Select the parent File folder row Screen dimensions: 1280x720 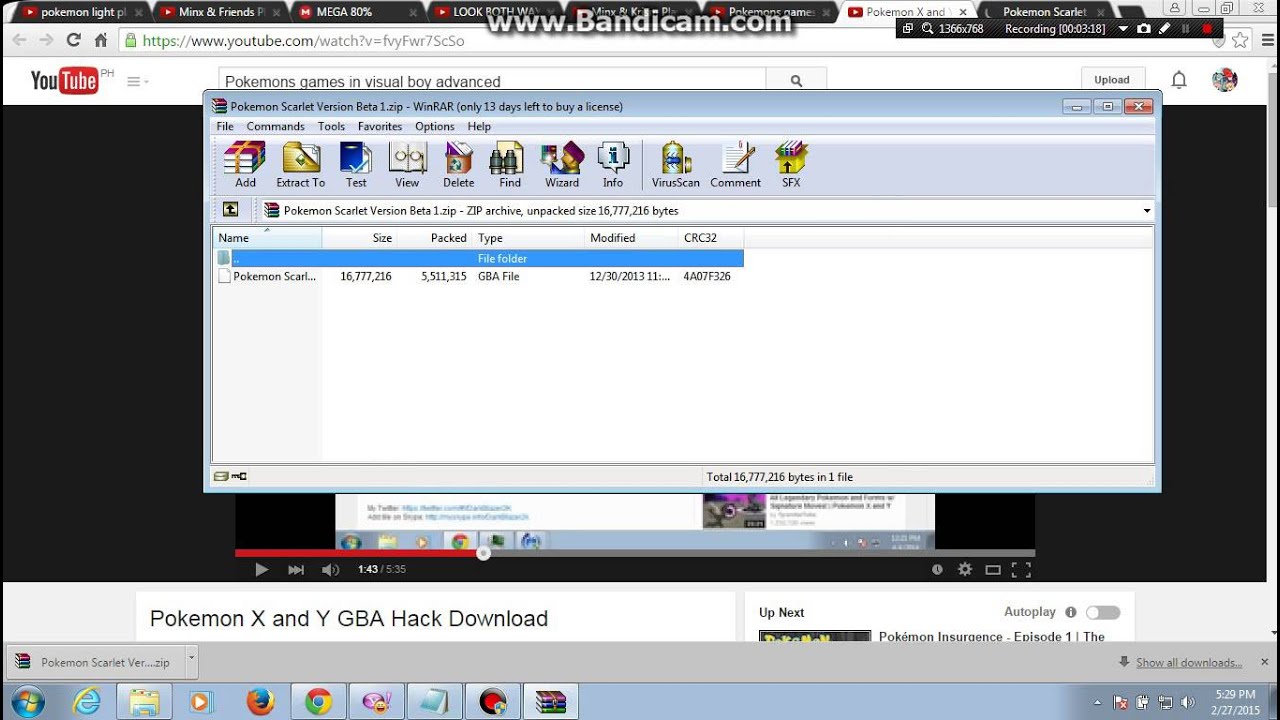(x=478, y=258)
